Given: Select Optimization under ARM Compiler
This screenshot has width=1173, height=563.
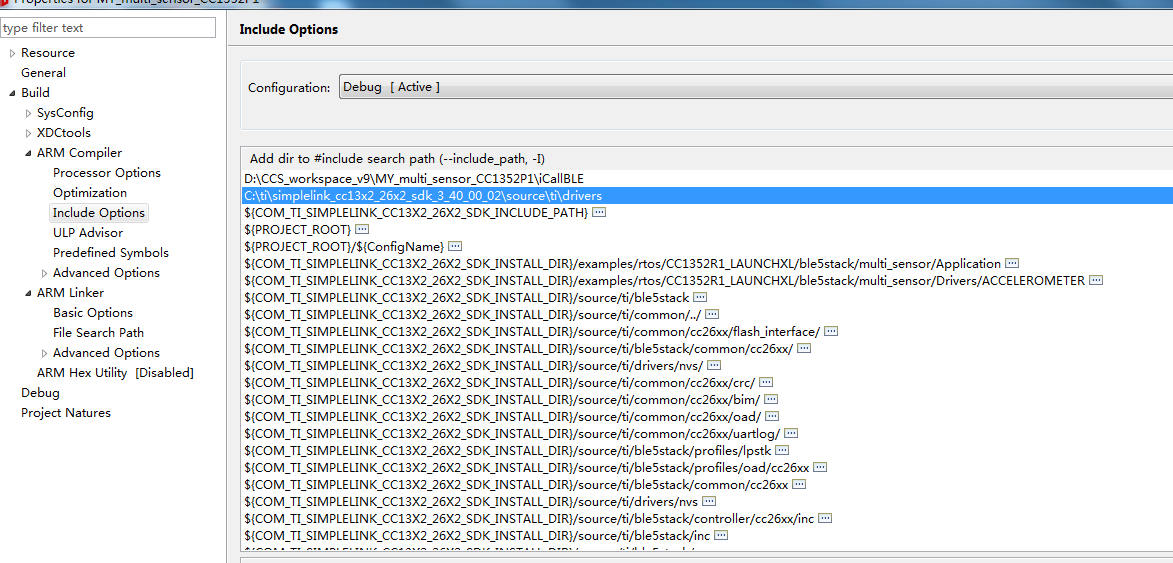Looking at the screenshot, I should pos(90,193).
